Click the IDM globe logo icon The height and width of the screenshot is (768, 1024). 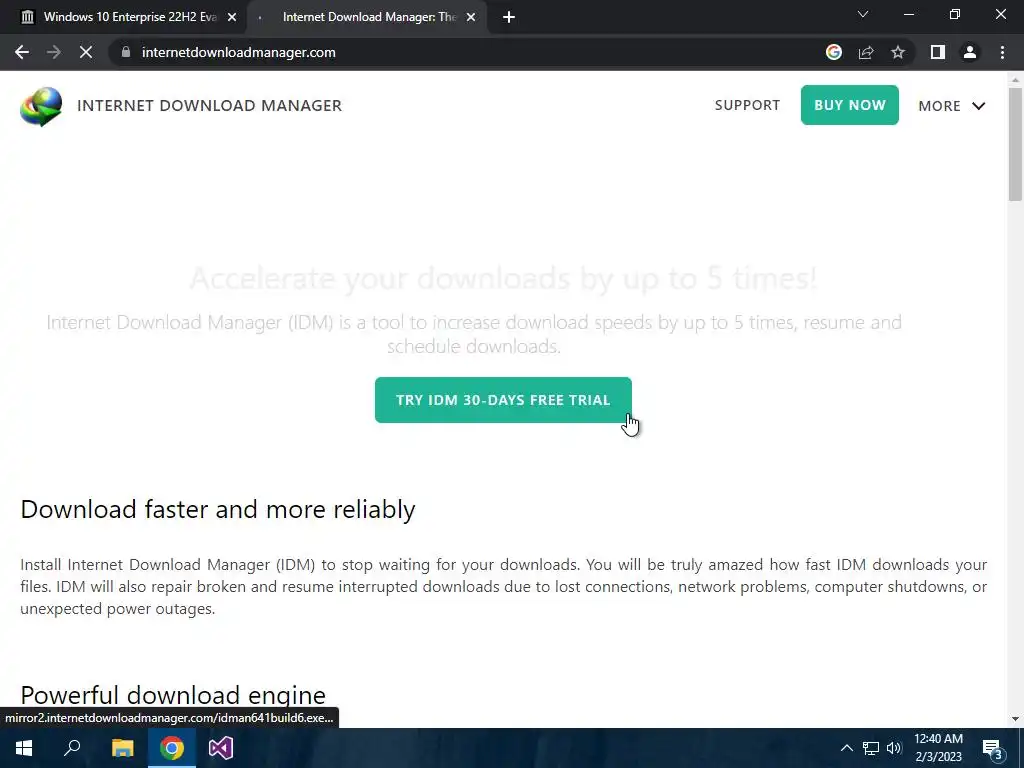pos(41,106)
